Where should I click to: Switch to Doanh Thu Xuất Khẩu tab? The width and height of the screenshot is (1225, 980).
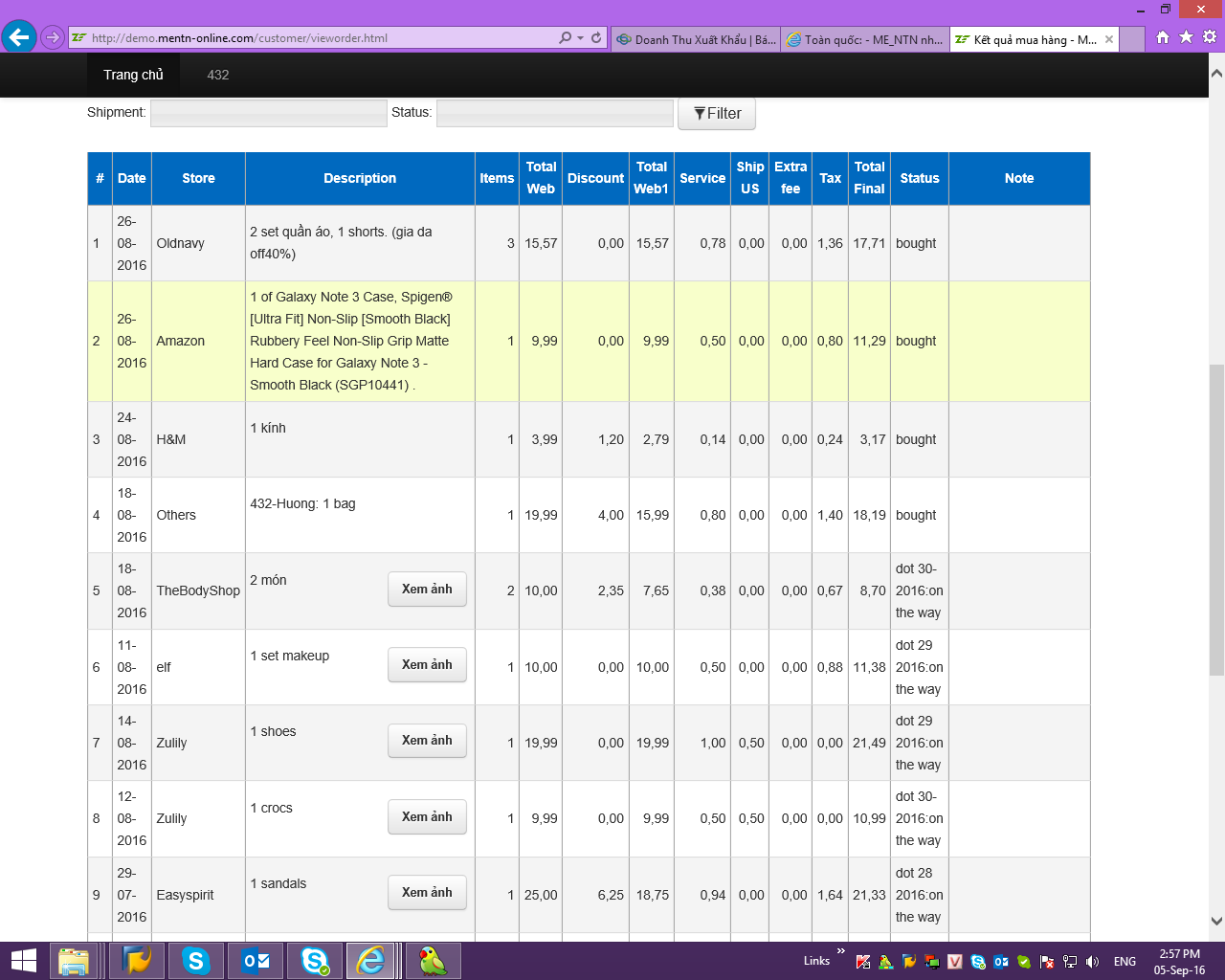(x=696, y=39)
